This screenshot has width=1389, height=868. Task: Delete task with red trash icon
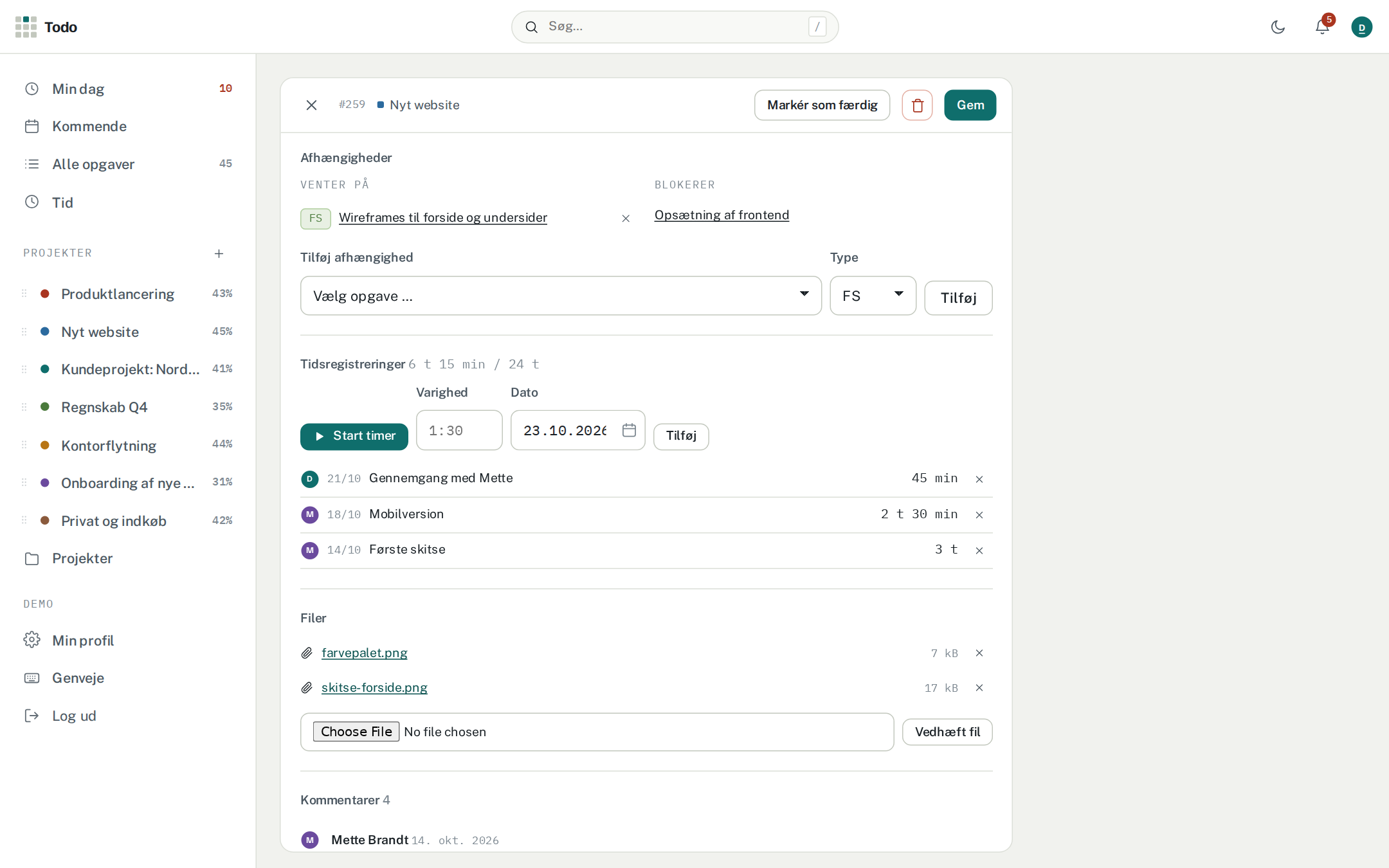pyautogui.click(x=917, y=105)
